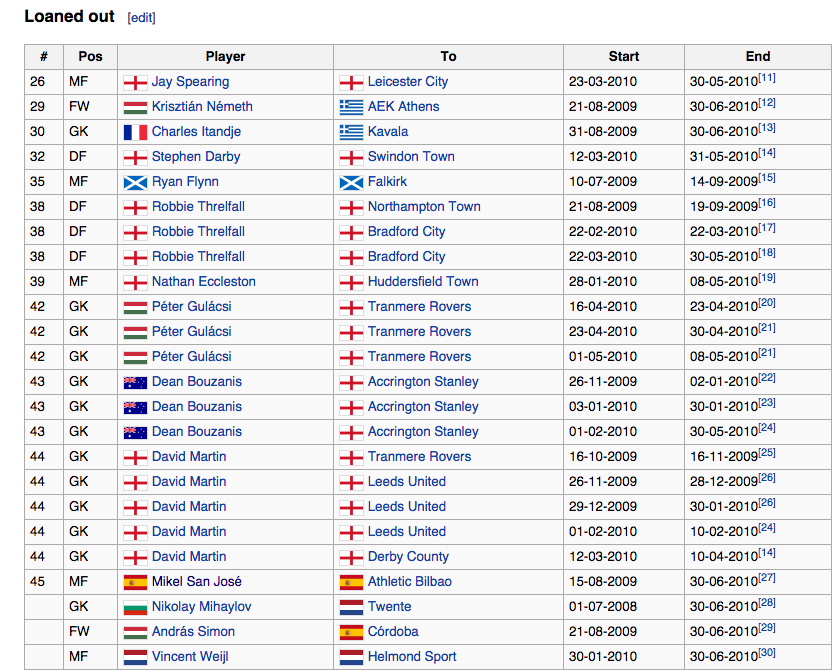Open Nikolay Mihaylov's player page
The width and height of the screenshot is (833, 670).
(201, 607)
